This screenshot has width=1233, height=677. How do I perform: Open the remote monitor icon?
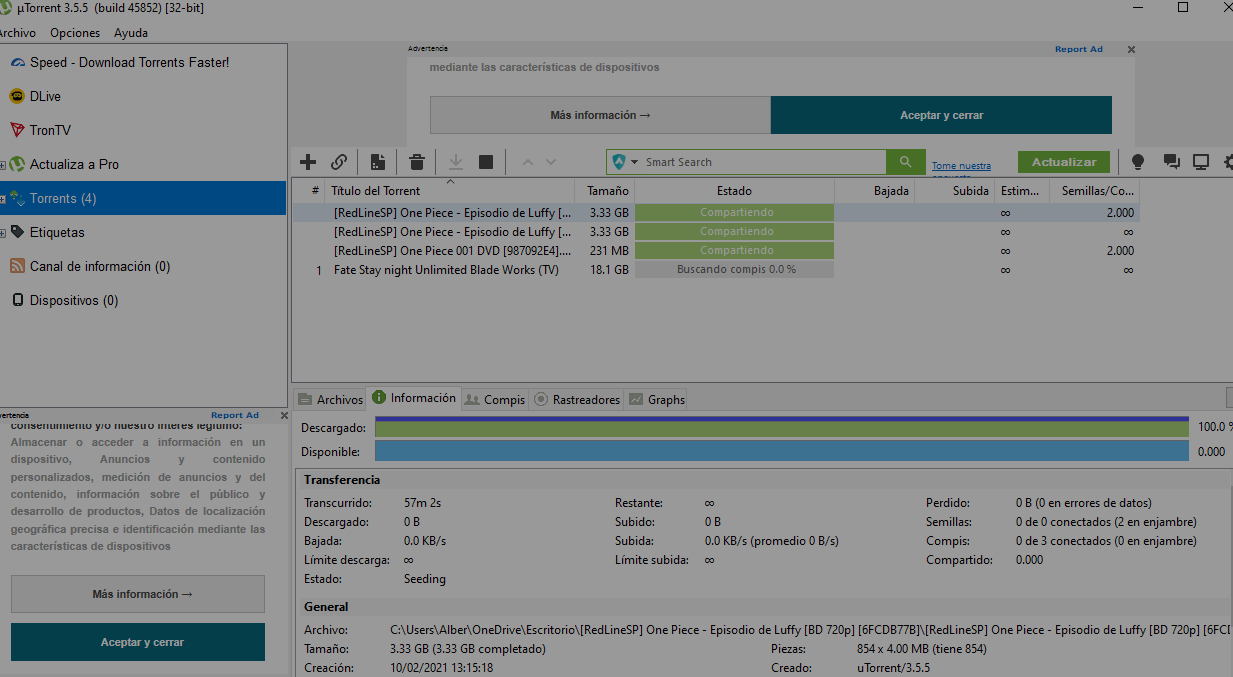1201,162
